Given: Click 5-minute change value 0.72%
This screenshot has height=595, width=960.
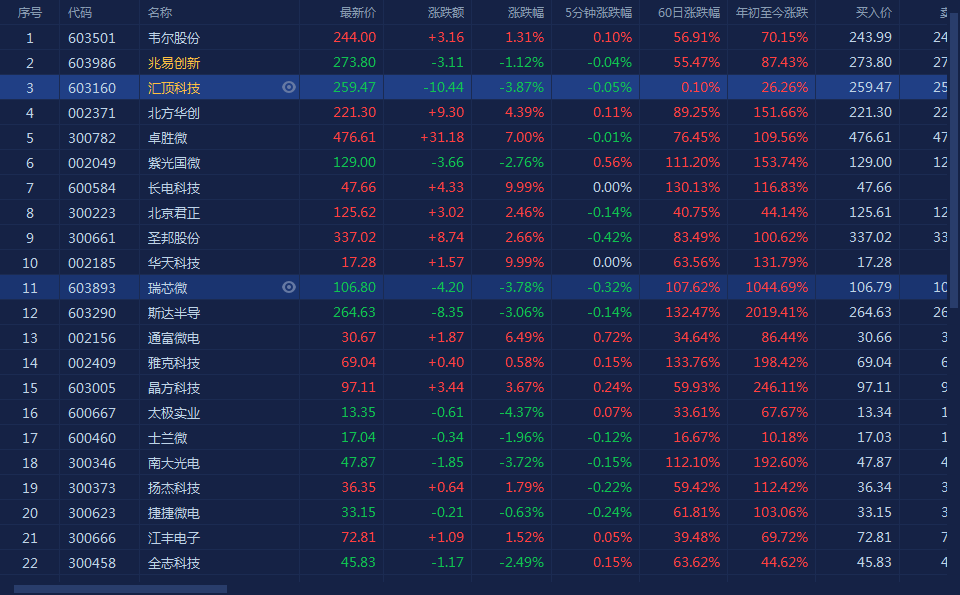Looking at the screenshot, I should tap(612, 337).
